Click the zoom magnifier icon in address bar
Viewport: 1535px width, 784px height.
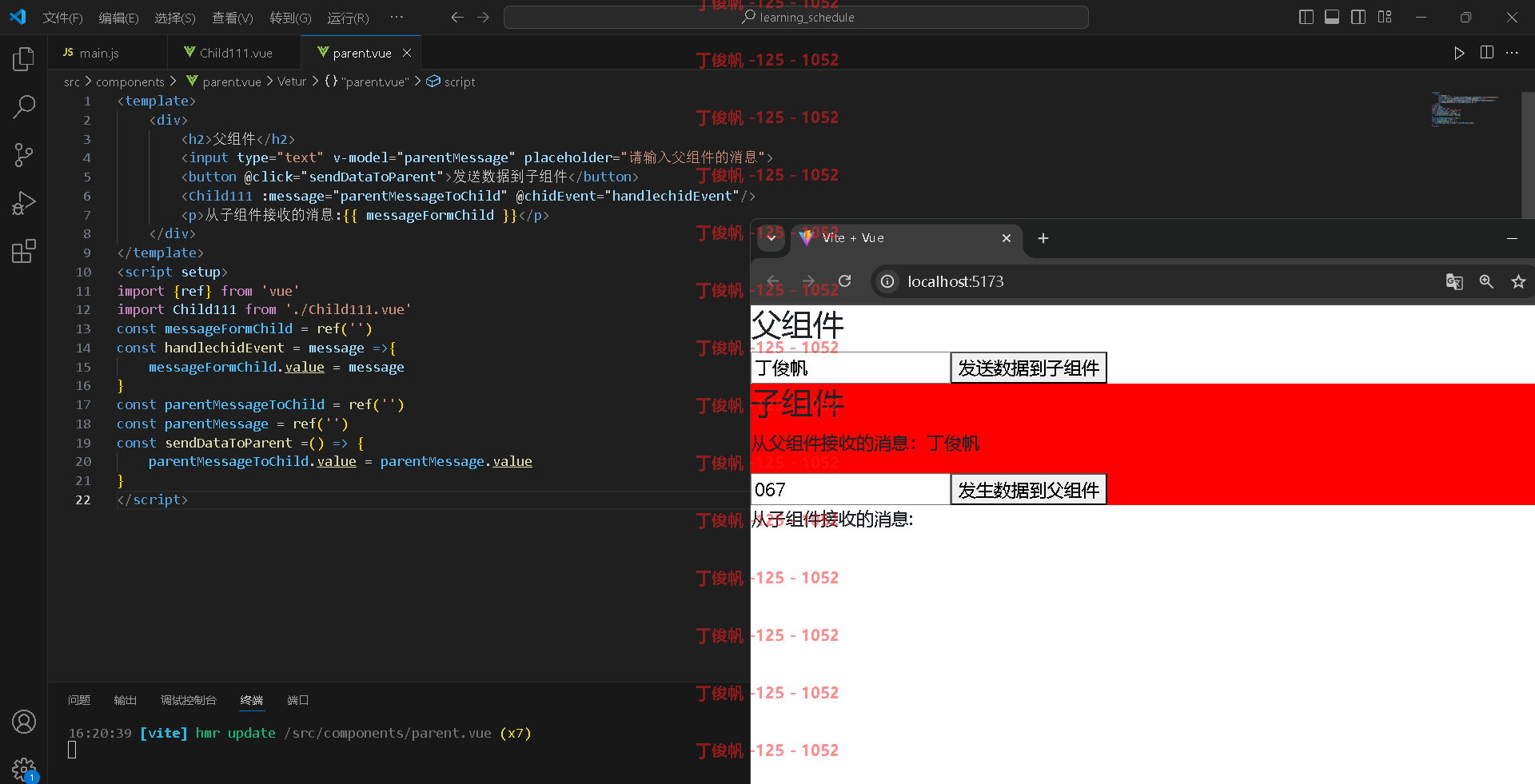(1486, 281)
